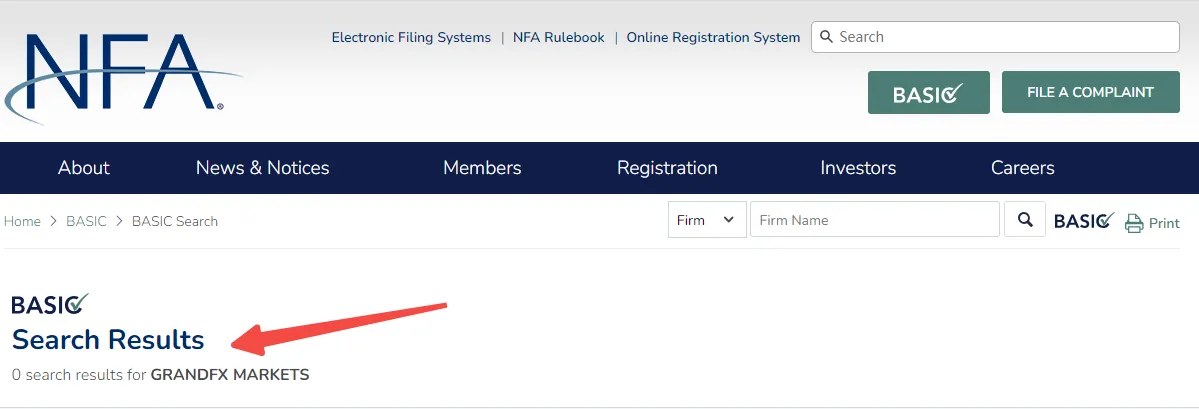Go to BASIC breadcrumb link

point(86,221)
